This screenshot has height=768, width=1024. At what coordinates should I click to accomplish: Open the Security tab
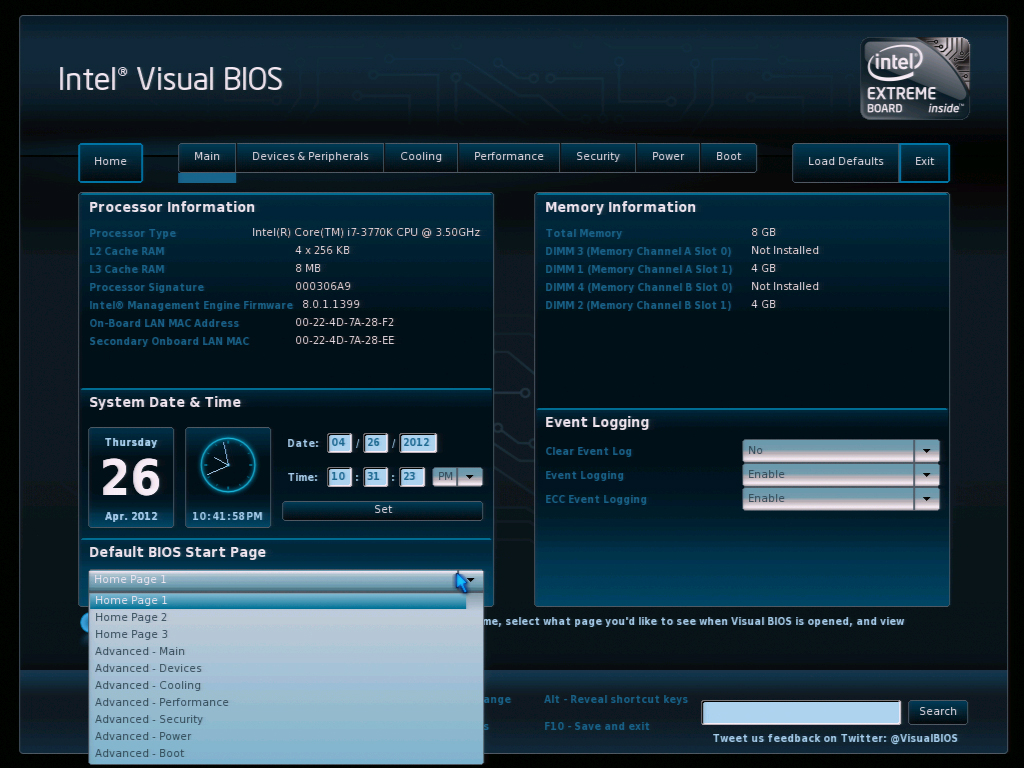[x=597, y=156]
